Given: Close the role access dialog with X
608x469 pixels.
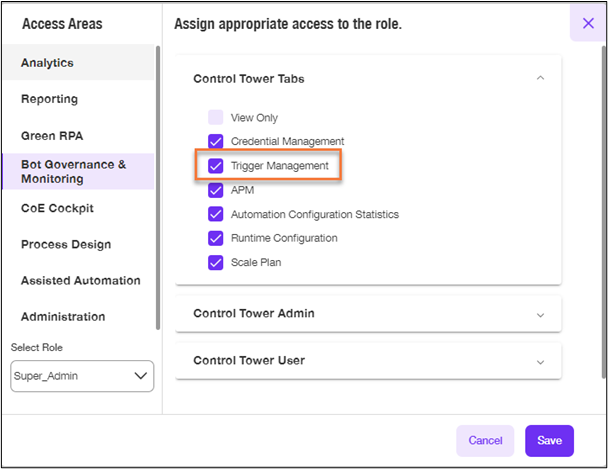Looking at the screenshot, I should (x=588, y=24).
